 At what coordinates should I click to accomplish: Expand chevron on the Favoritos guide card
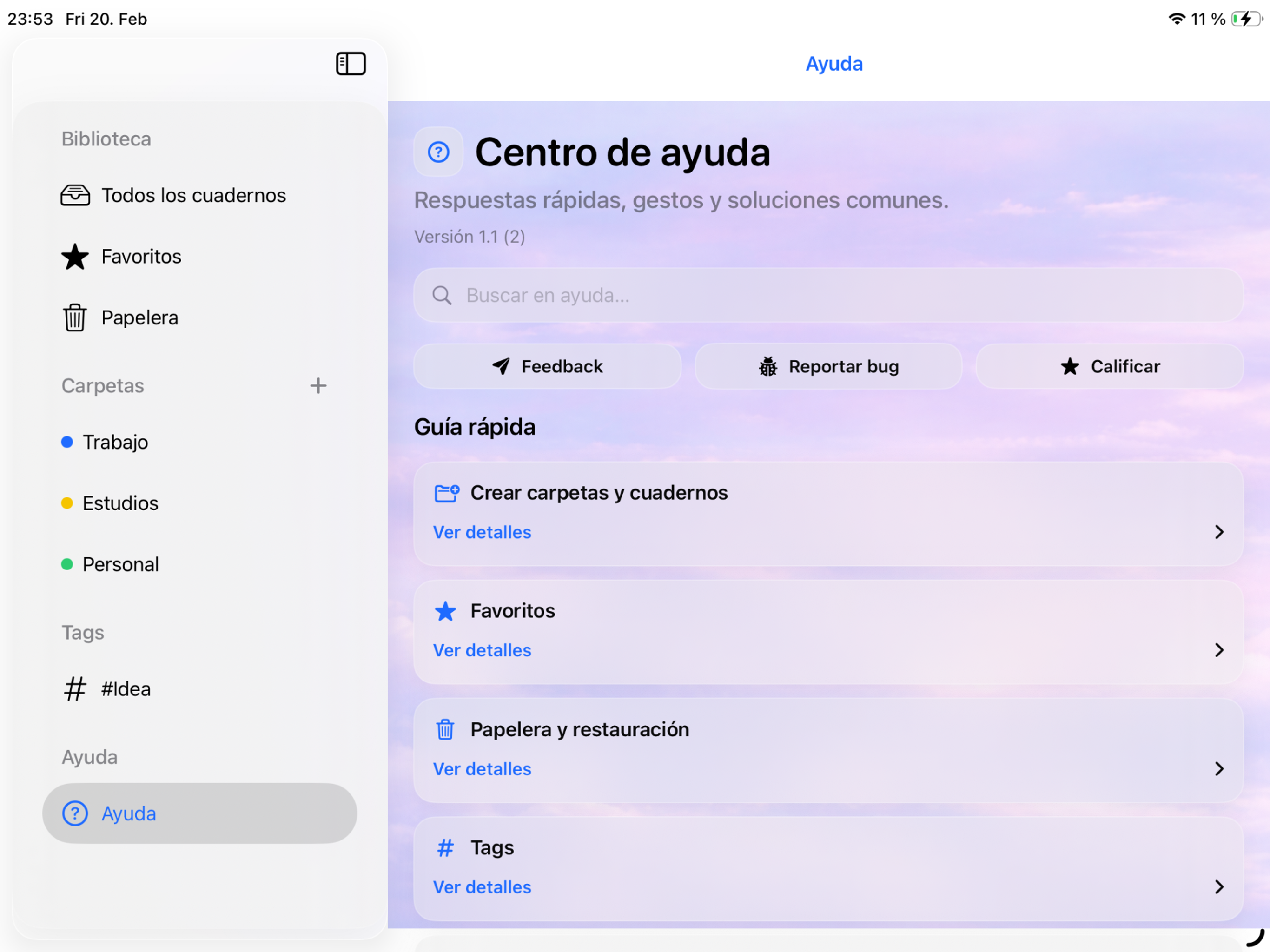(x=1219, y=651)
